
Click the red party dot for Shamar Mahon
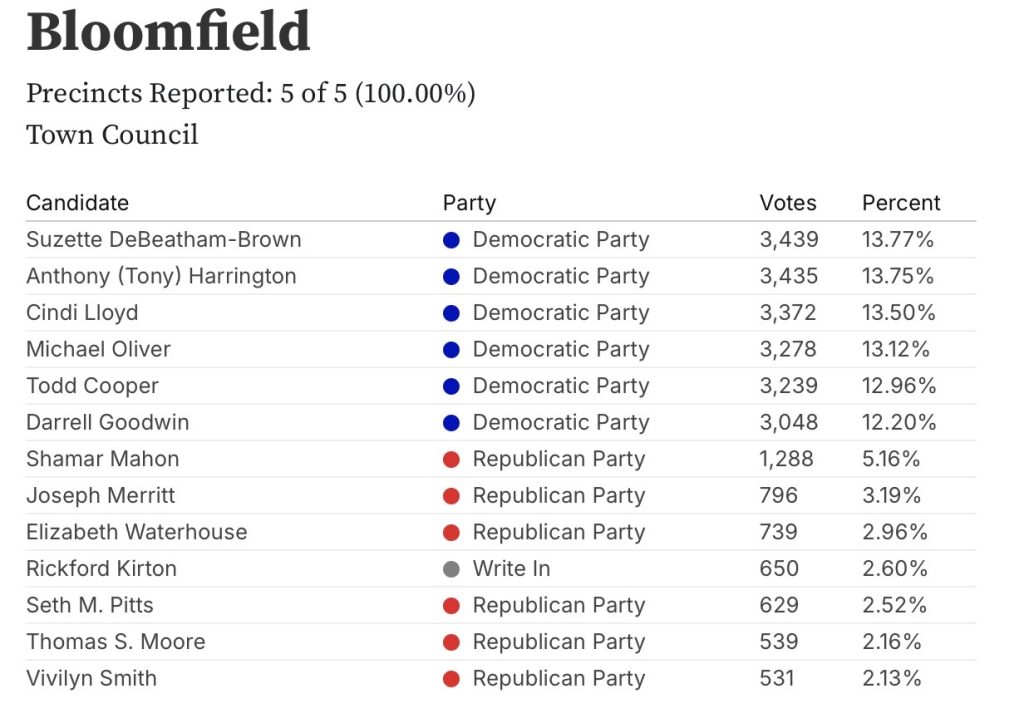tap(451, 460)
